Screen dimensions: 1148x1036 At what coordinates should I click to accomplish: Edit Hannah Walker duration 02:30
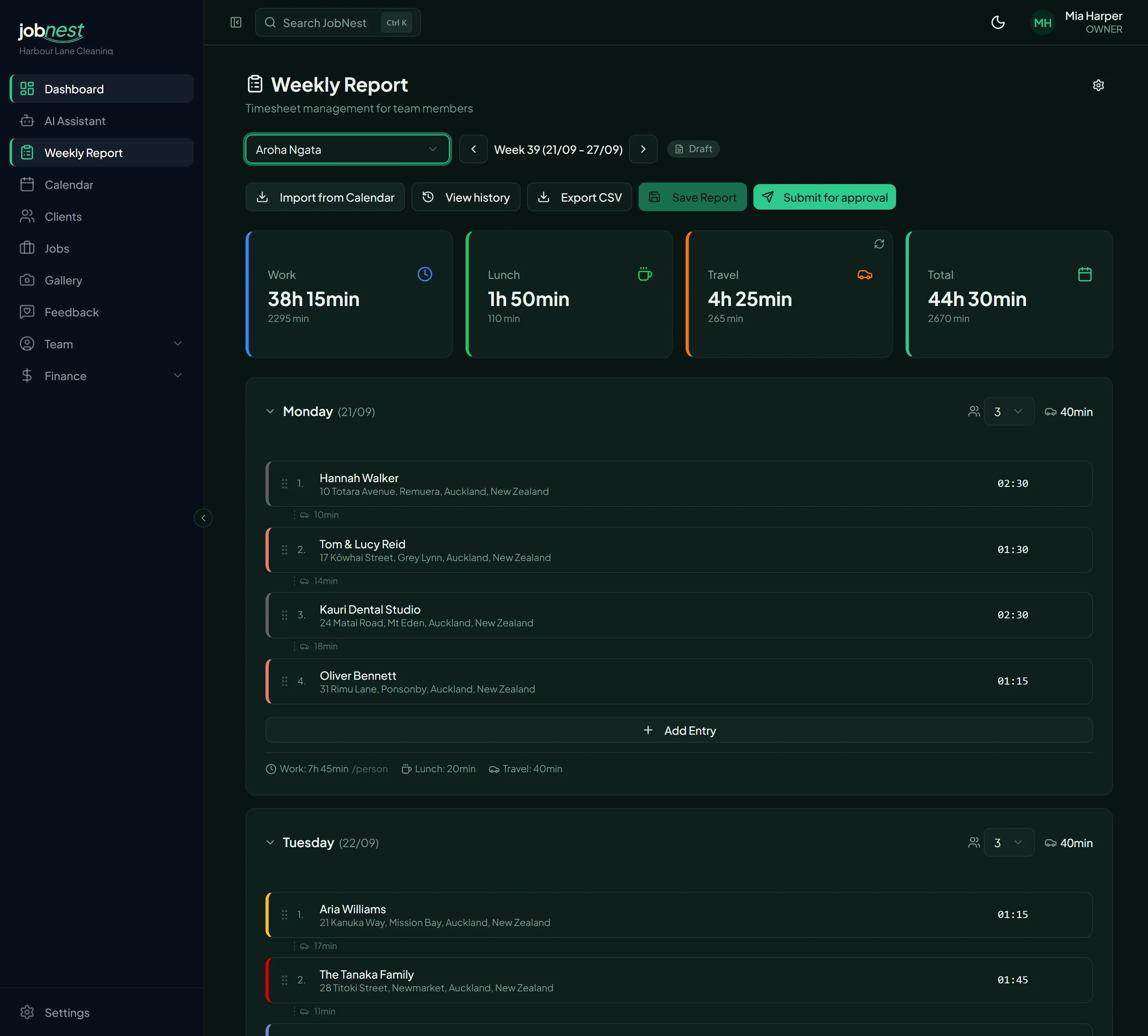pyautogui.click(x=1012, y=484)
